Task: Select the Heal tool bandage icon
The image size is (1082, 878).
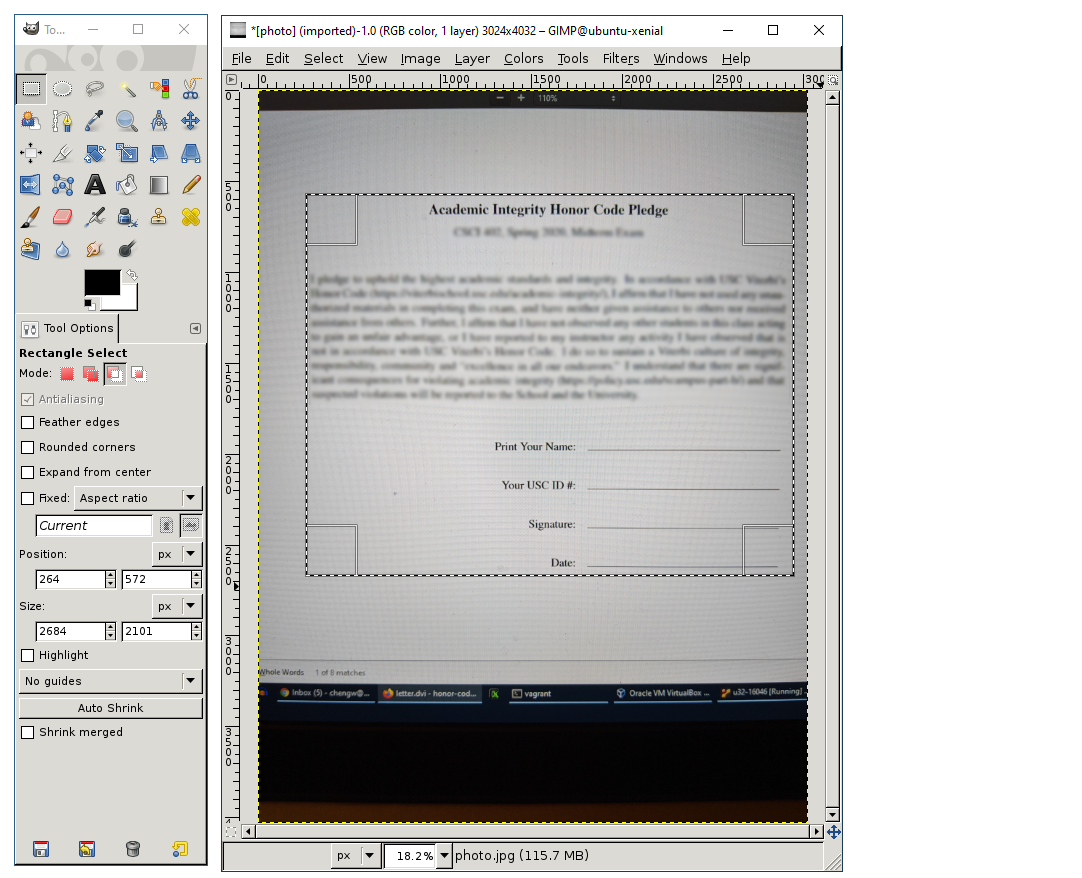Action: click(190, 216)
